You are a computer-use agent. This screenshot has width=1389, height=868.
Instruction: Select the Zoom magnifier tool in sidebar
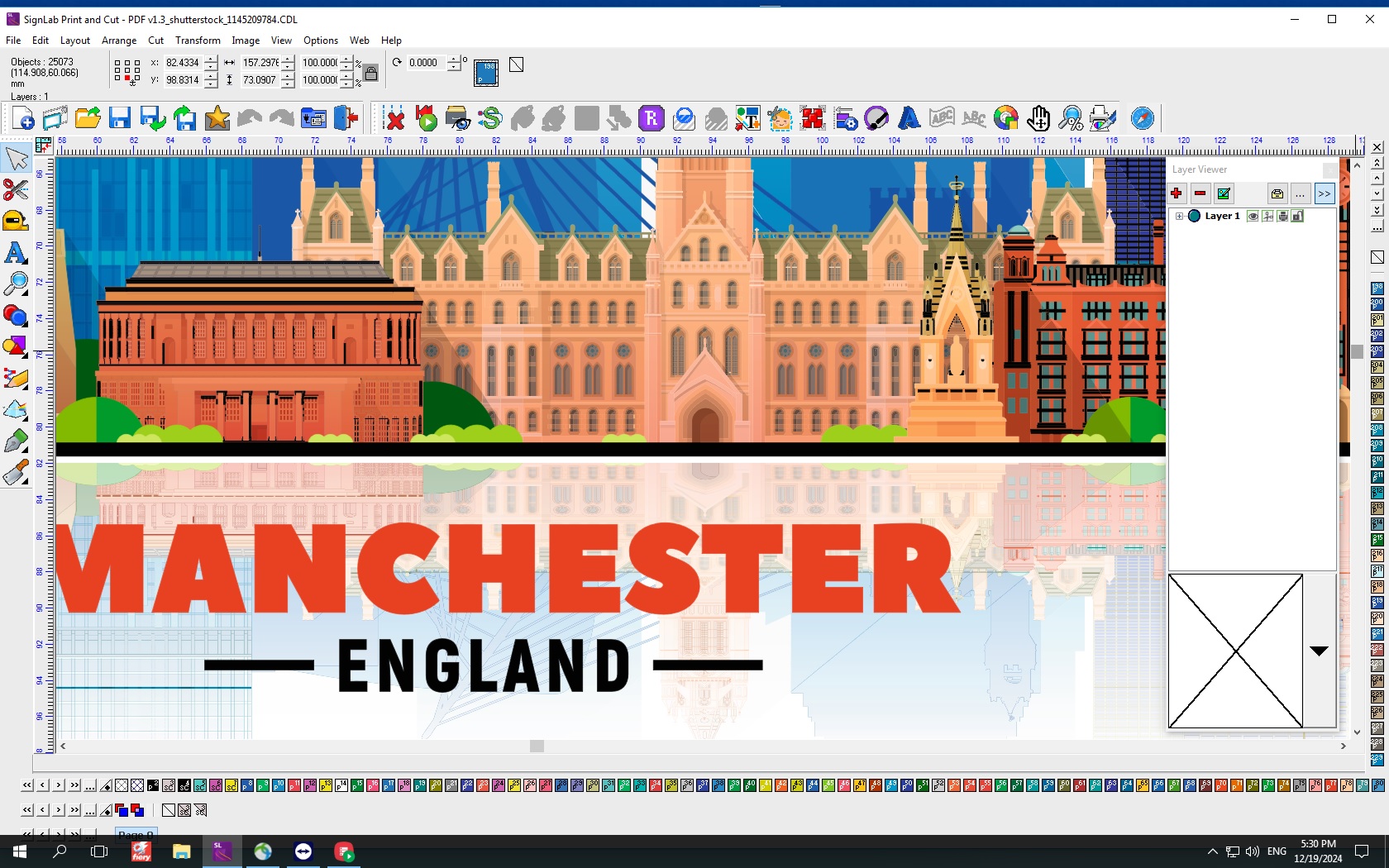17,284
